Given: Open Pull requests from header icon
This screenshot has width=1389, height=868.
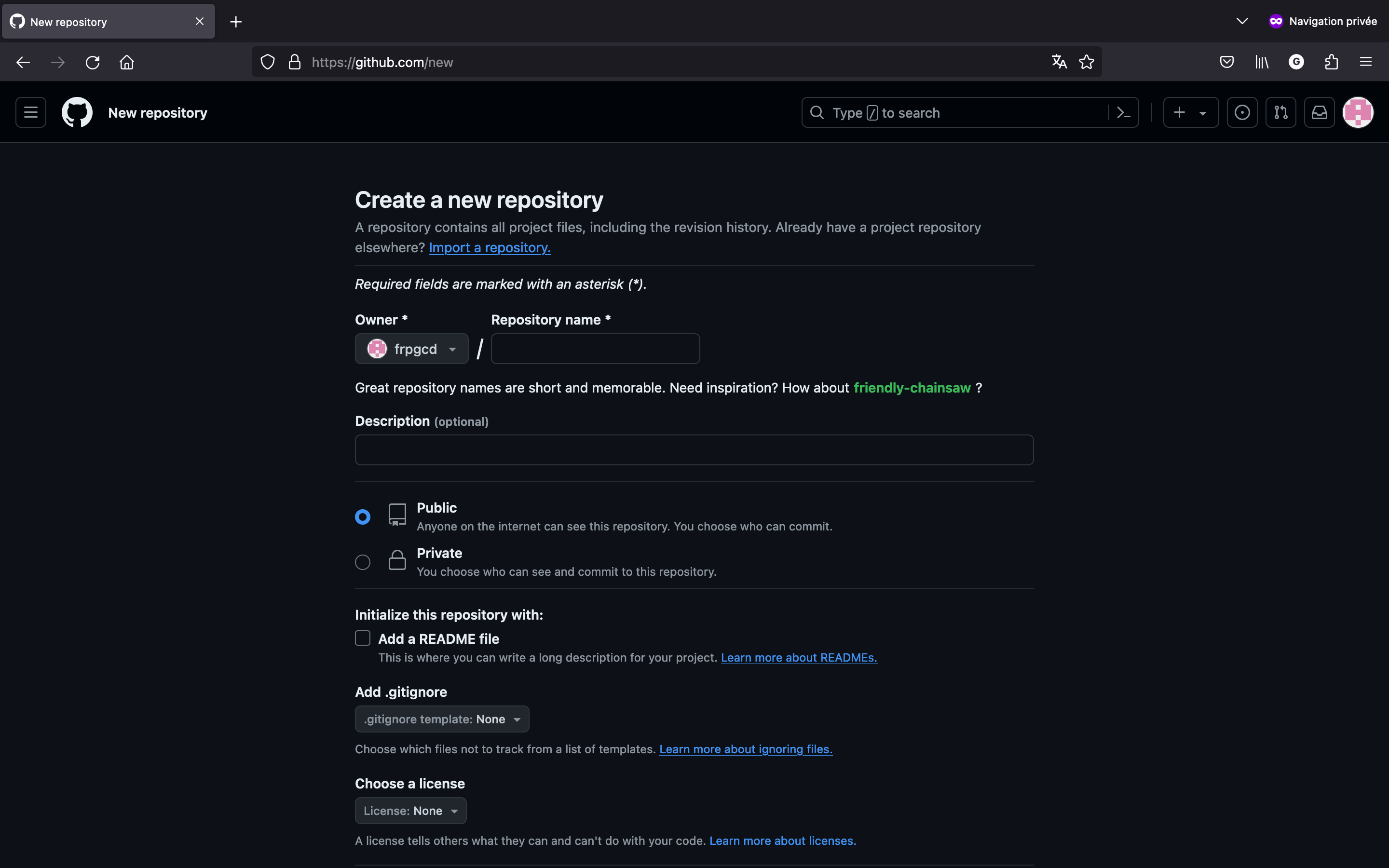Looking at the screenshot, I should pos(1280,112).
